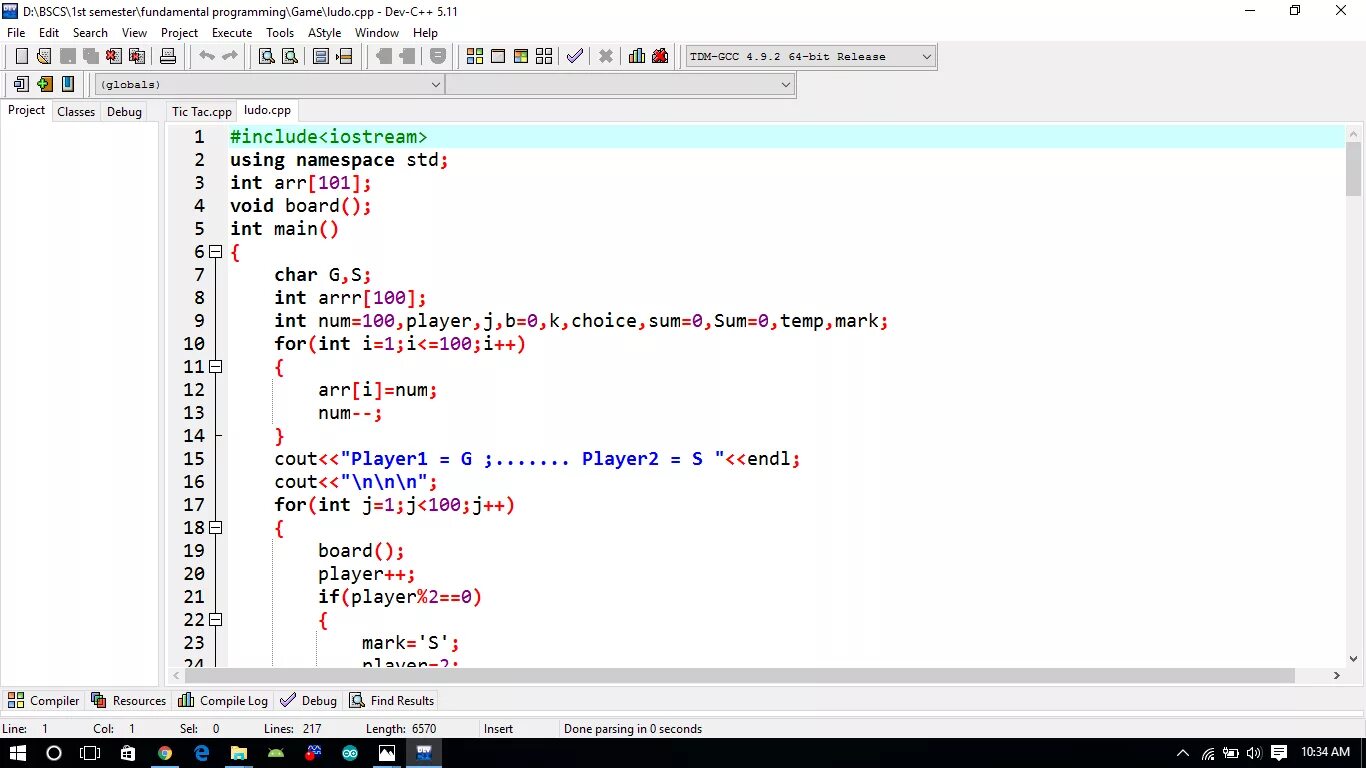
Task: Show hidden system tray icons chevron
Action: [1183, 753]
